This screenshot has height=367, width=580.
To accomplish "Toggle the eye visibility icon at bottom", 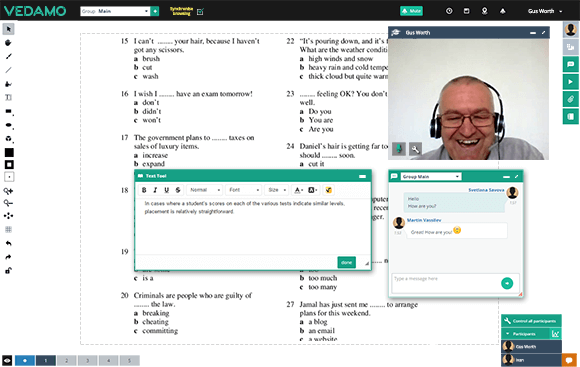I will click(7, 360).
